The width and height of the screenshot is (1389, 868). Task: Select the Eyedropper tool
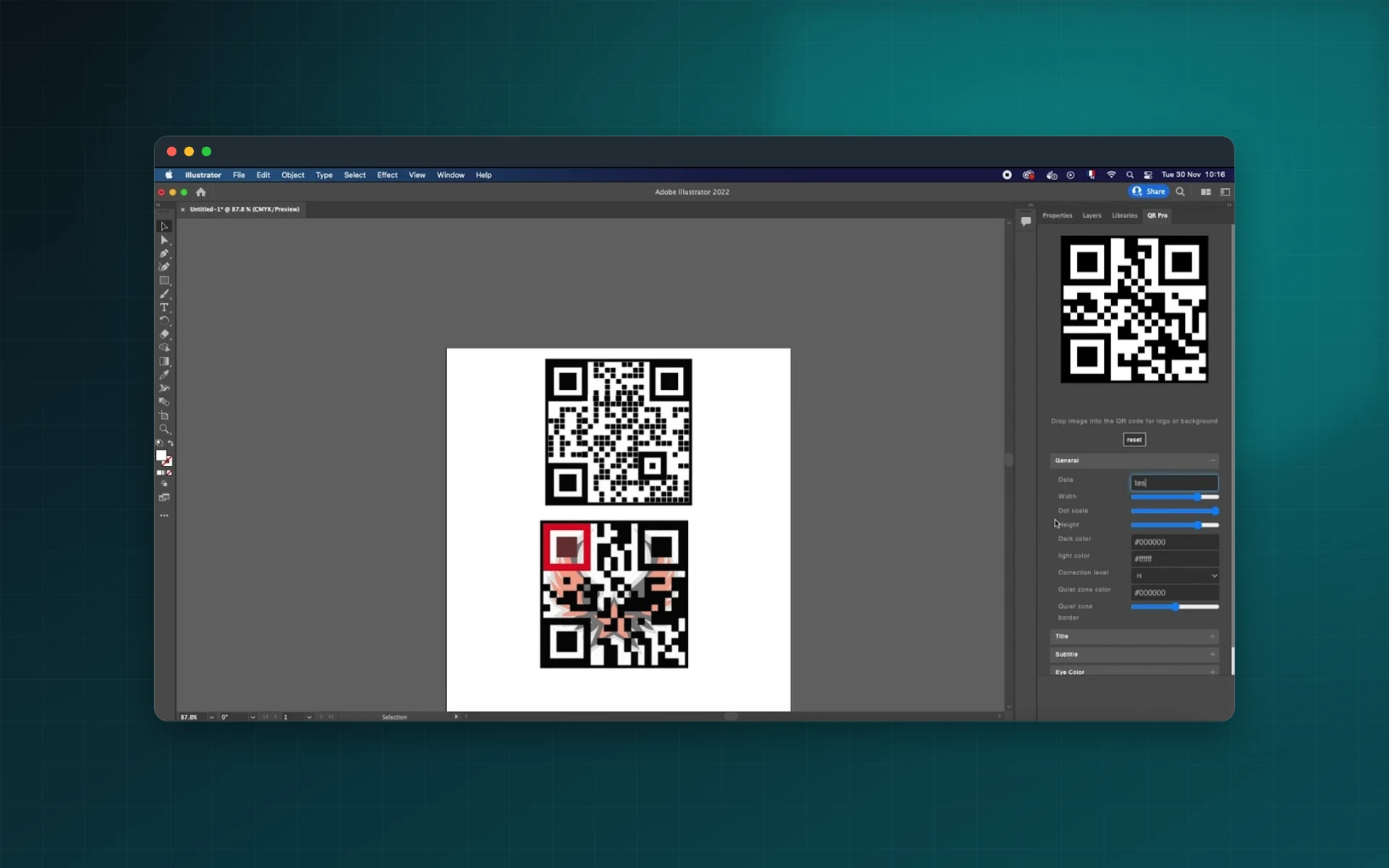[164, 375]
